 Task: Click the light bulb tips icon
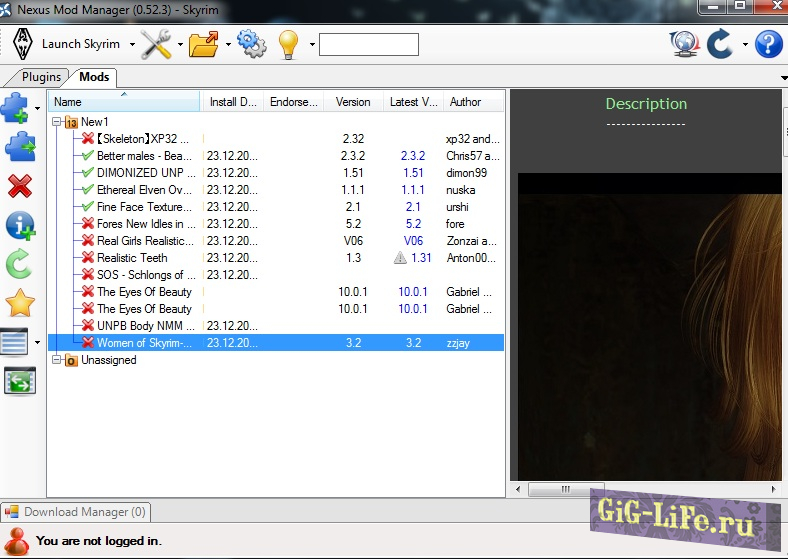288,44
